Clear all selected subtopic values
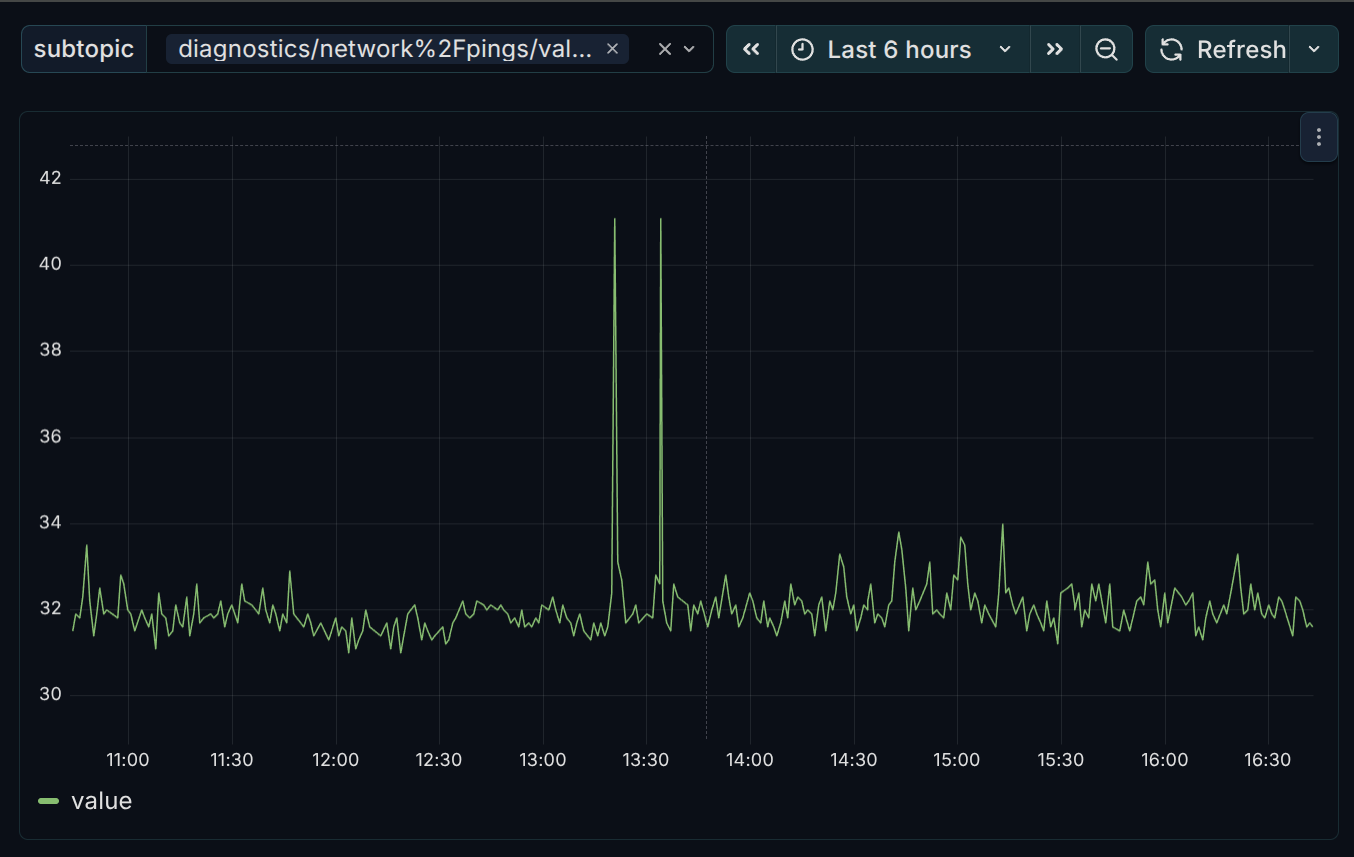The width and height of the screenshot is (1354, 857). (664, 49)
